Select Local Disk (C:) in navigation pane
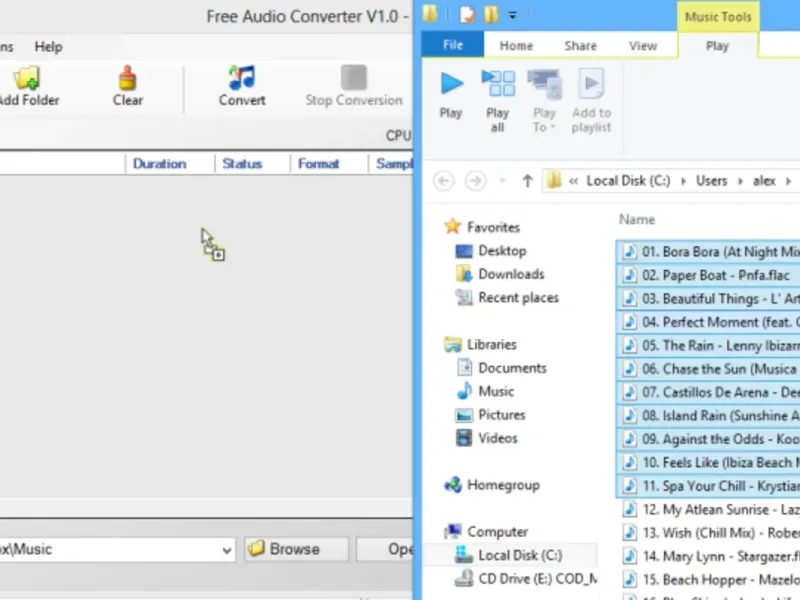Image resolution: width=800 pixels, height=600 pixels. [x=520, y=556]
